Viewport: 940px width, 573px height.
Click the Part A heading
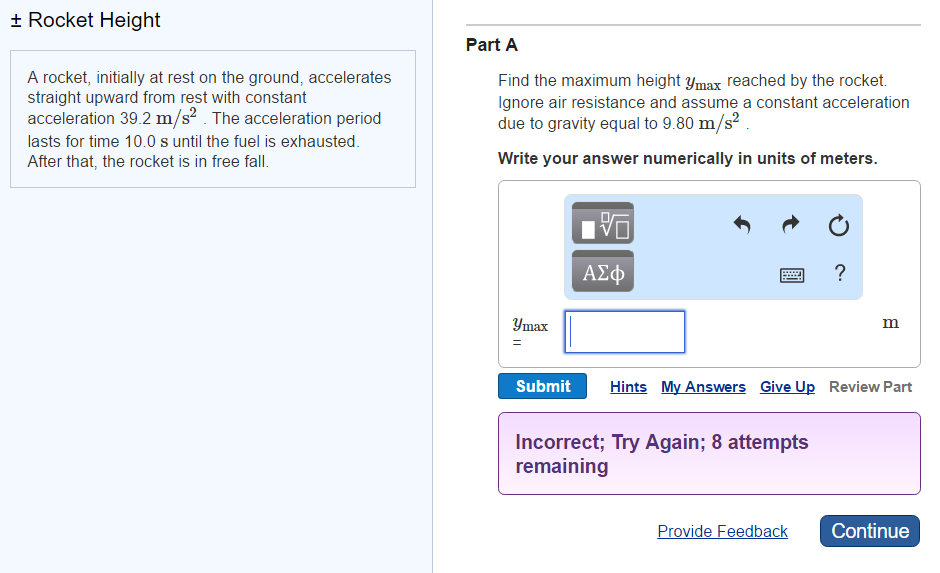coord(492,45)
